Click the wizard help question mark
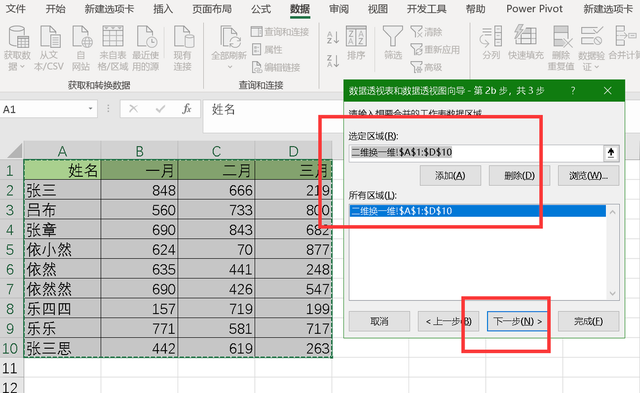 point(573,91)
